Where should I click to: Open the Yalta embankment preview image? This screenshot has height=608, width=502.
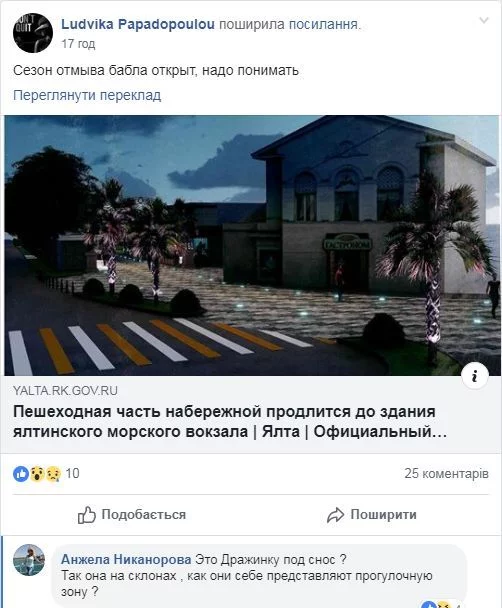point(252,245)
